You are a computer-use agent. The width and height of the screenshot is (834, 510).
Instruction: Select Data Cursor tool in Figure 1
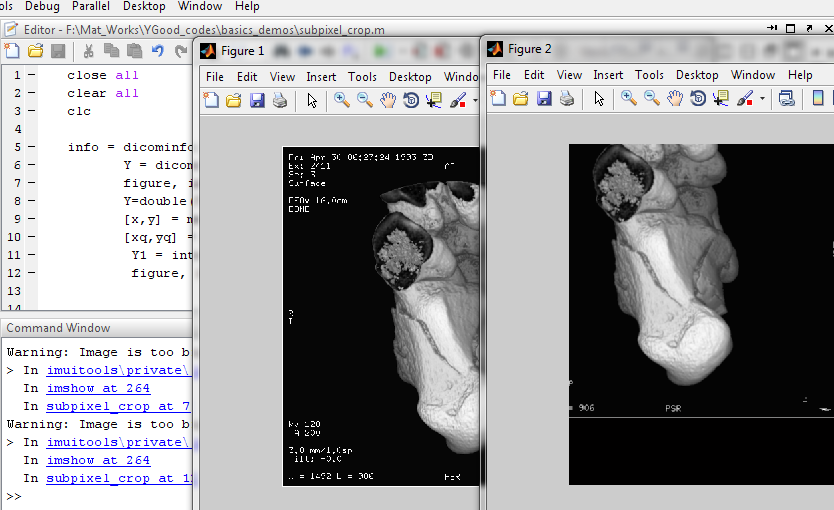(433, 100)
